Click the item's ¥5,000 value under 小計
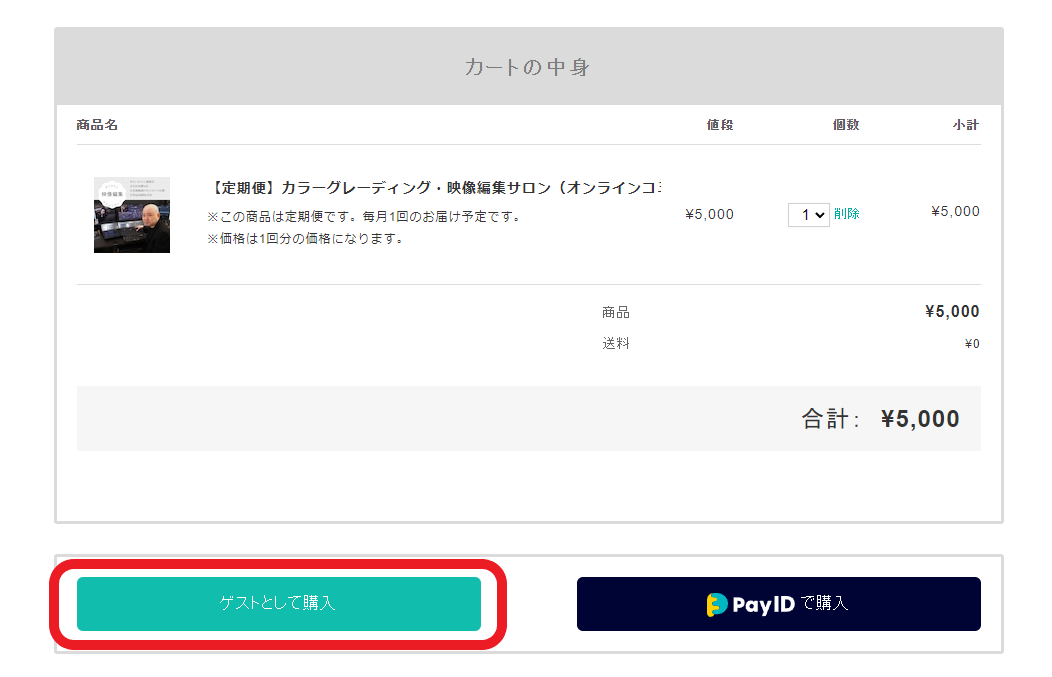 click(955, 211)
